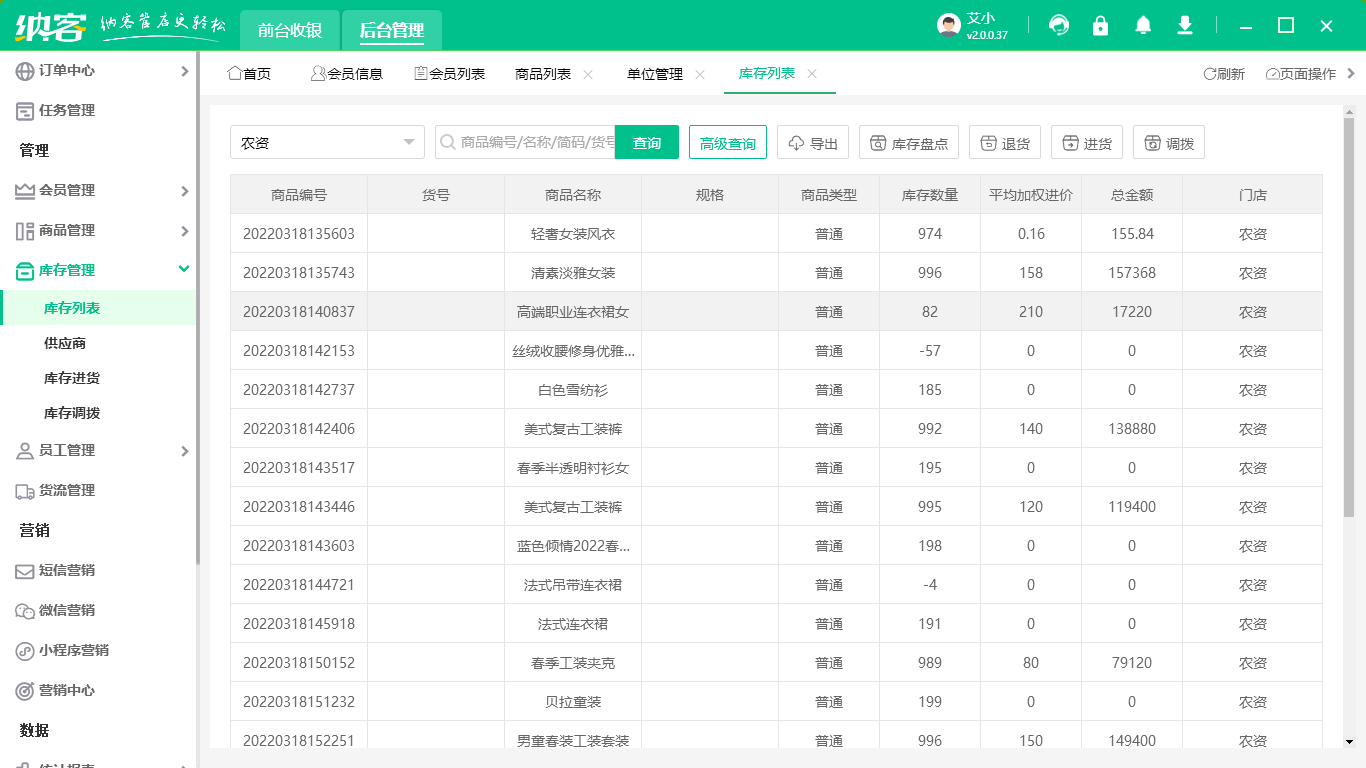Expand the 员工管理 menu chevron
This screenshot has height=768, width=1366.
(184, 451)
